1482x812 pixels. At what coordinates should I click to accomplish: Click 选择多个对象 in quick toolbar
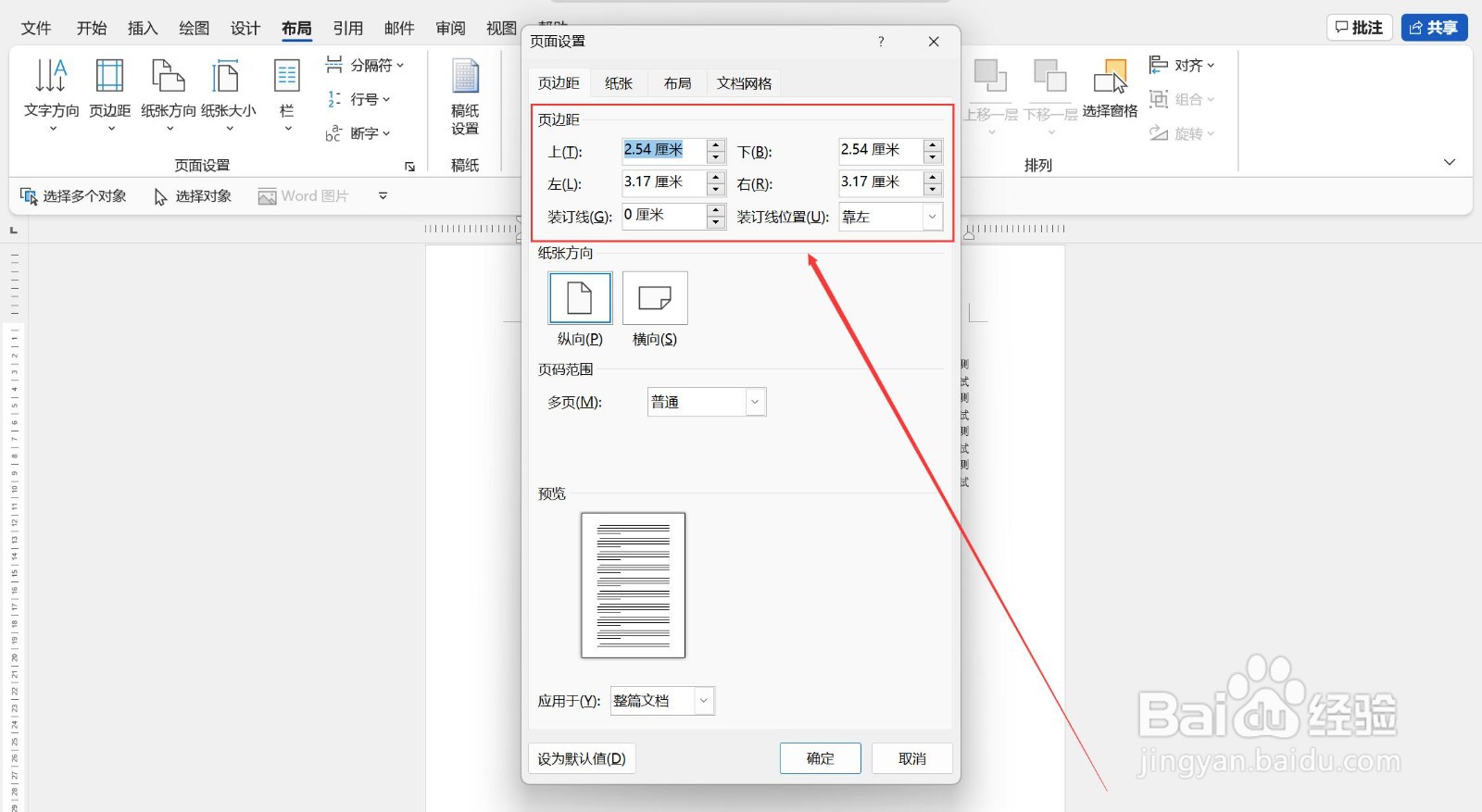click(74, 196)
